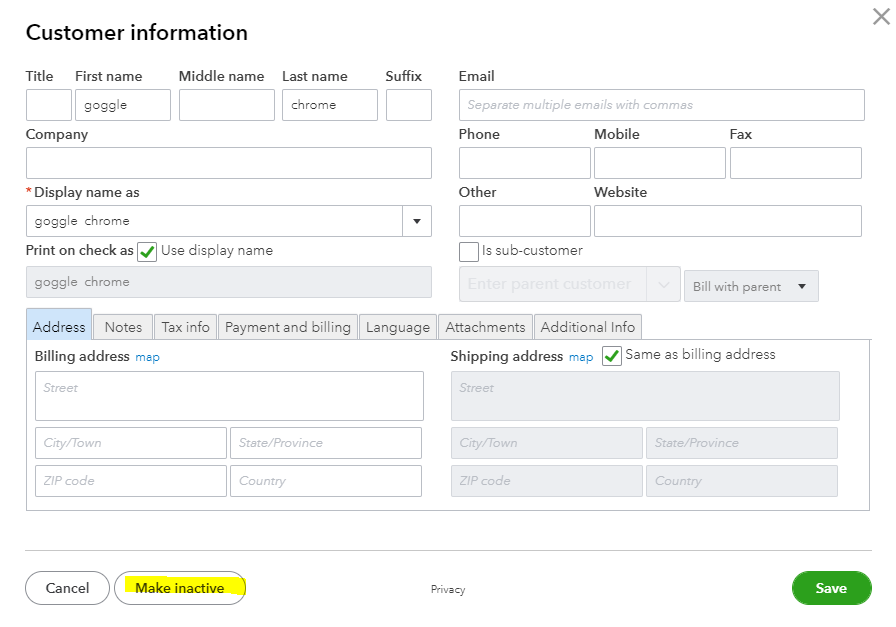The height and width of the screenshot is (627, 896).
Task: Open the Tax info tab
Action: 186,327
